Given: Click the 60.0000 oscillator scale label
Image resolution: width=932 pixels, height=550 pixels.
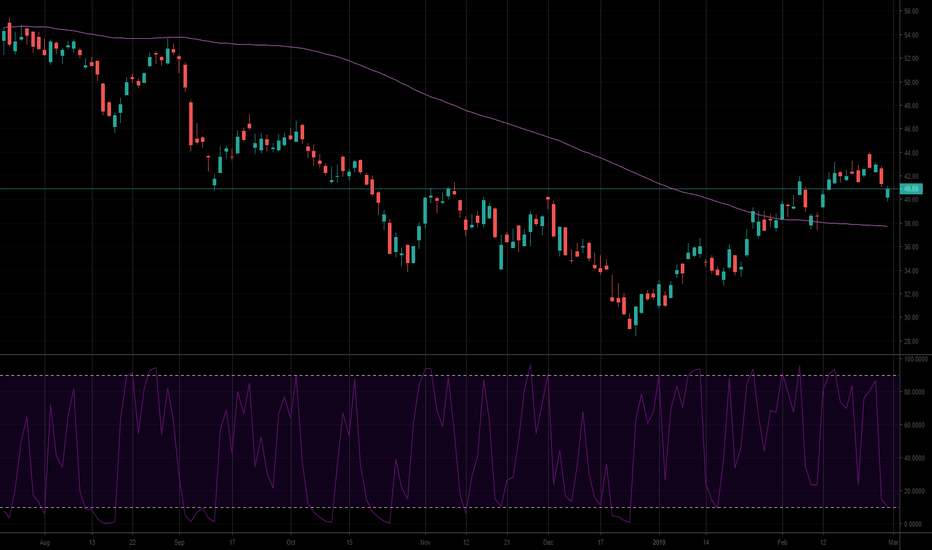Looking at the screenshot, I should point(915,425).
